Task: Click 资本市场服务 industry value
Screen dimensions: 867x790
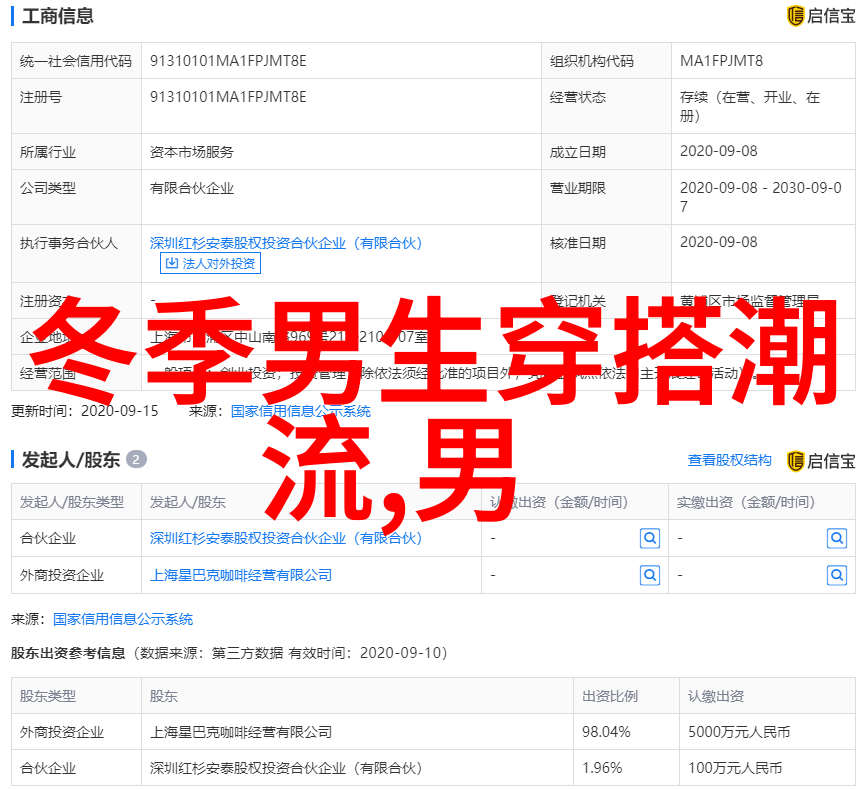Action: pos(192,152)
